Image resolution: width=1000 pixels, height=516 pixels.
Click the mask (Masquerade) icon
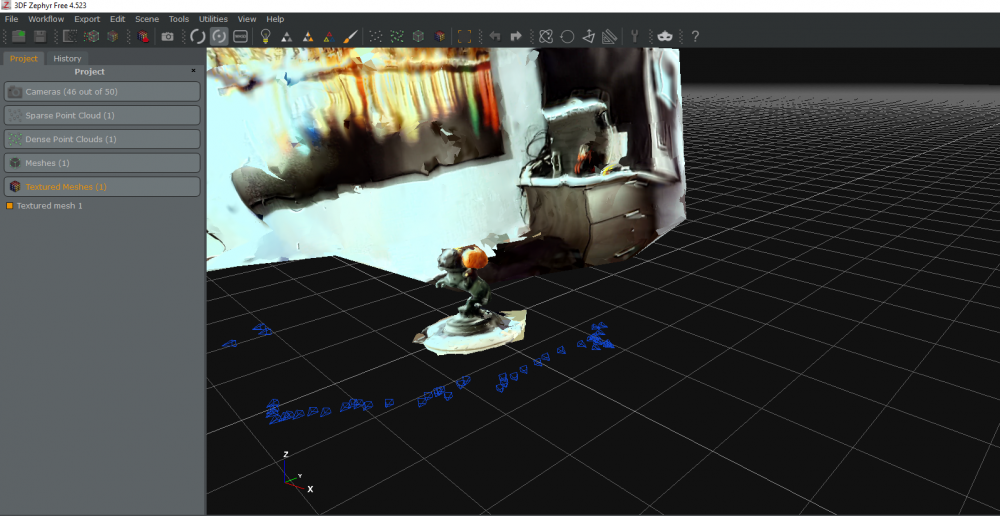point(665,36)
